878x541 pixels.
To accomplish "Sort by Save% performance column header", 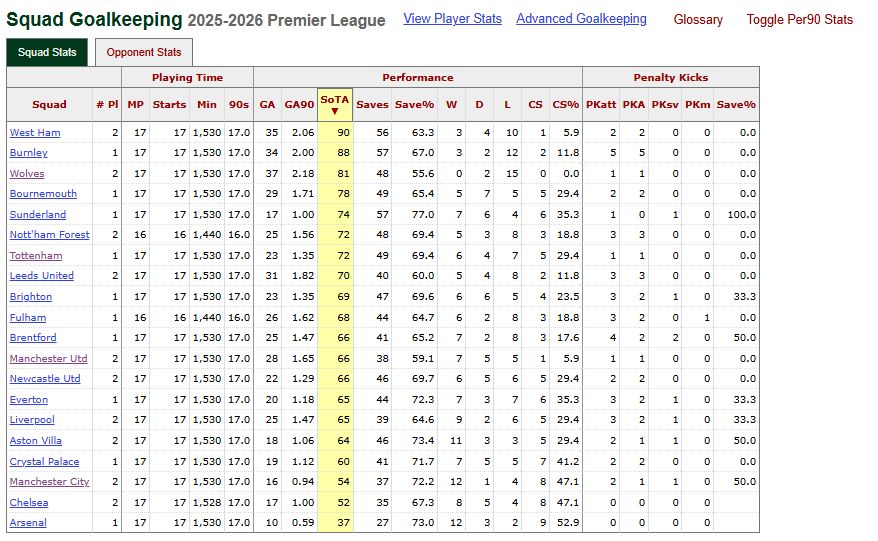I will click(x=414, y=105).
